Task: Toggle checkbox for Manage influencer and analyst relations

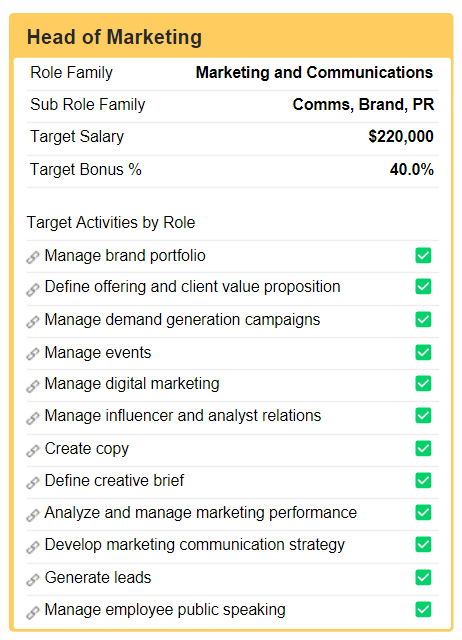Action: 423,416
